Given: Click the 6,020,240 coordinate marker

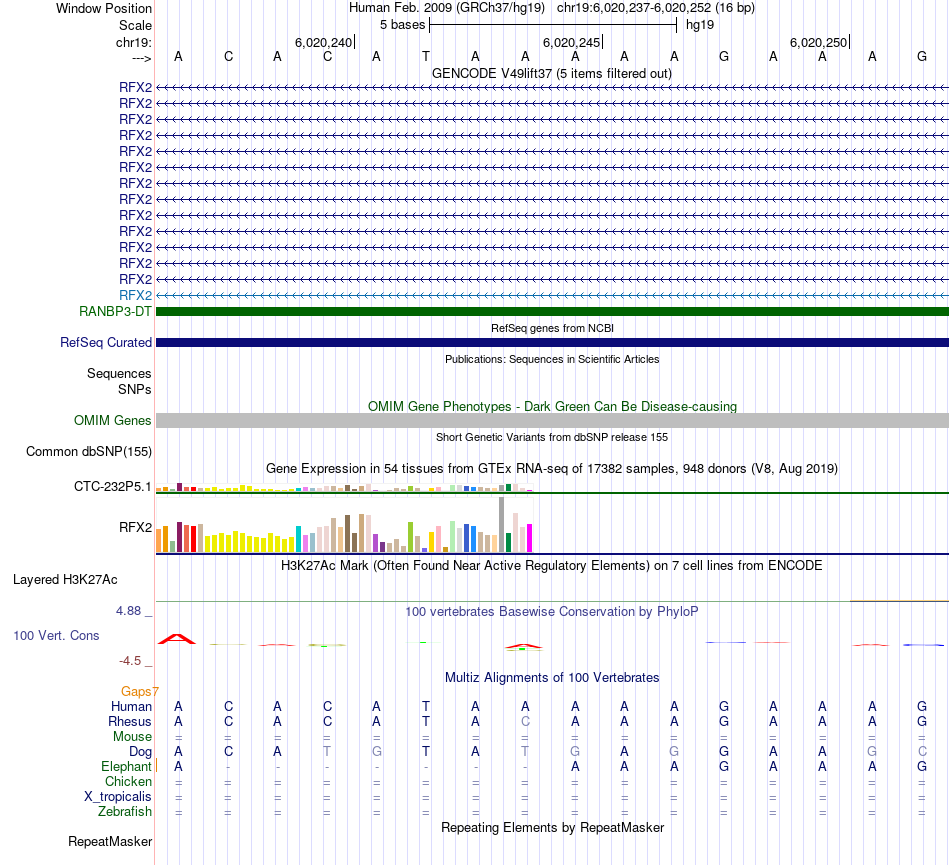Looking at the screenshot, I should point(324,42).
